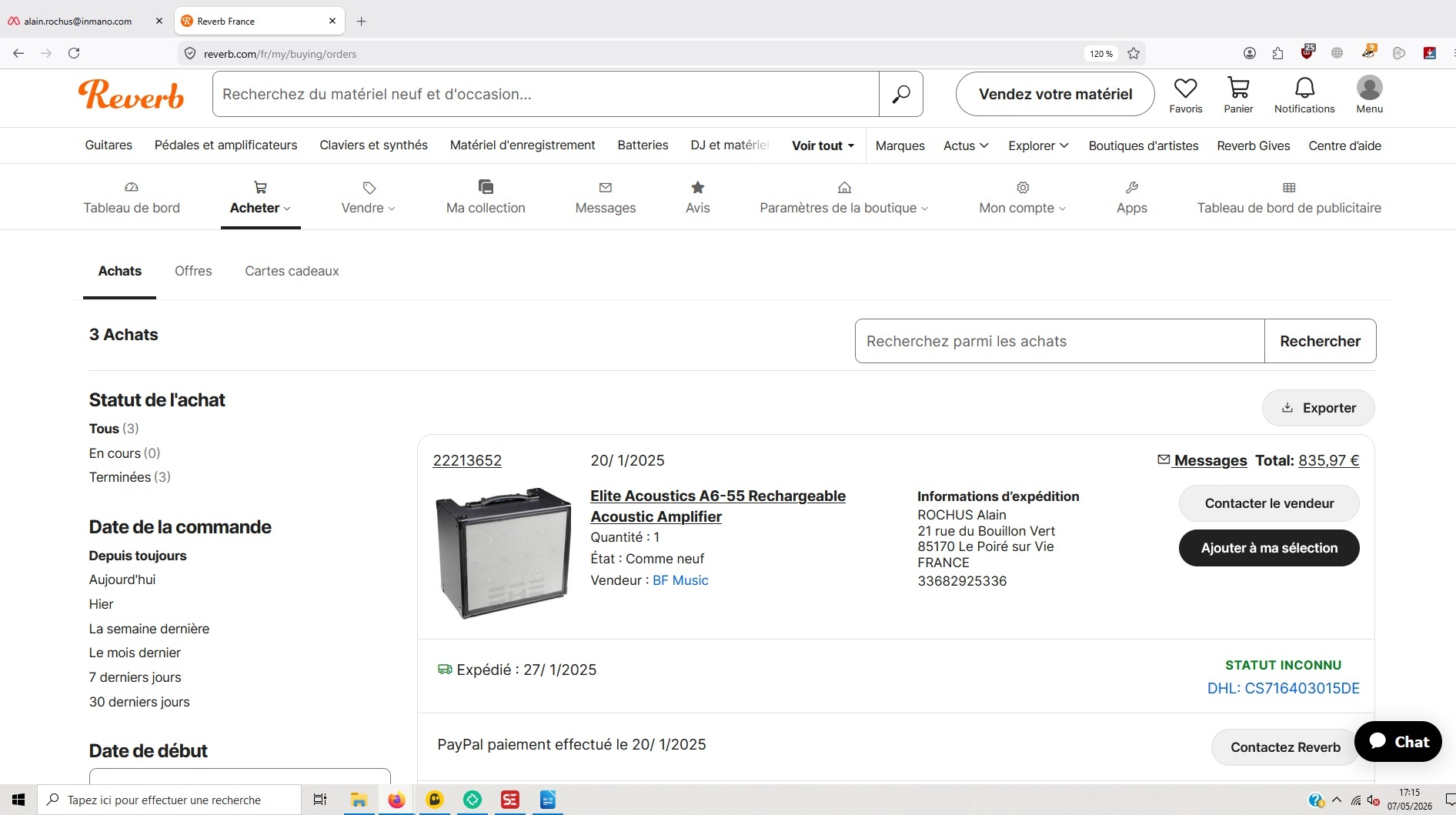Open Avis star section
The width and height of the screenshot is (1456, 815).
pyautogui.click(x=697, y=199)
